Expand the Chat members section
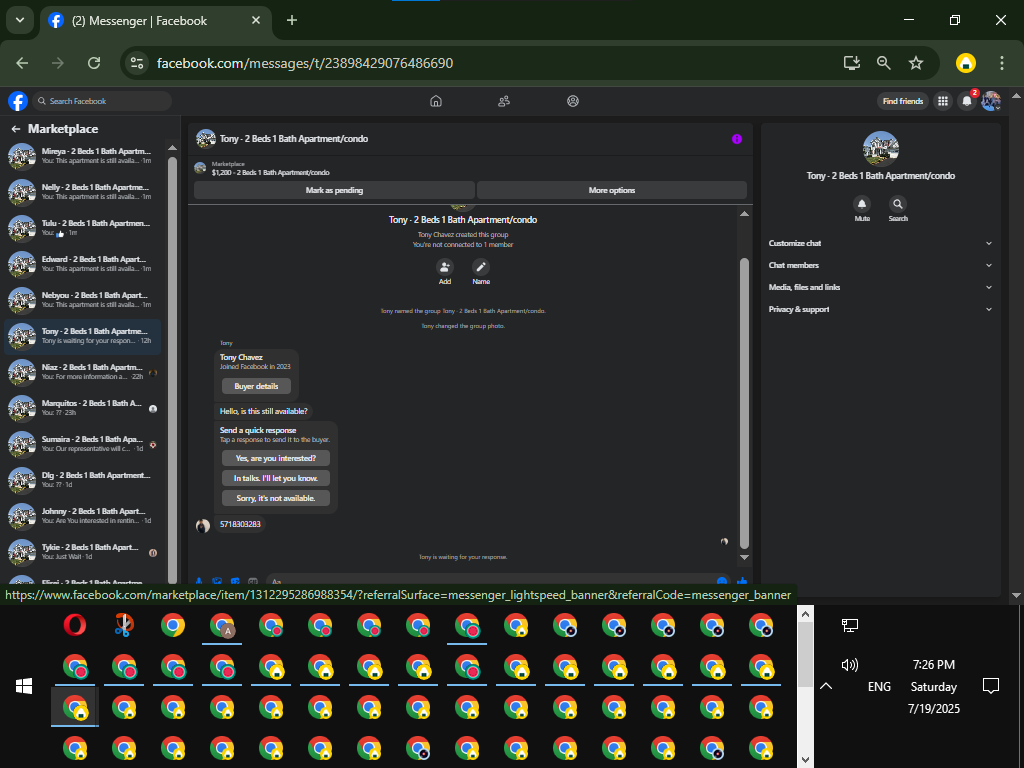1024x768 pixels. pyautogui.click(x=880, y=265)
